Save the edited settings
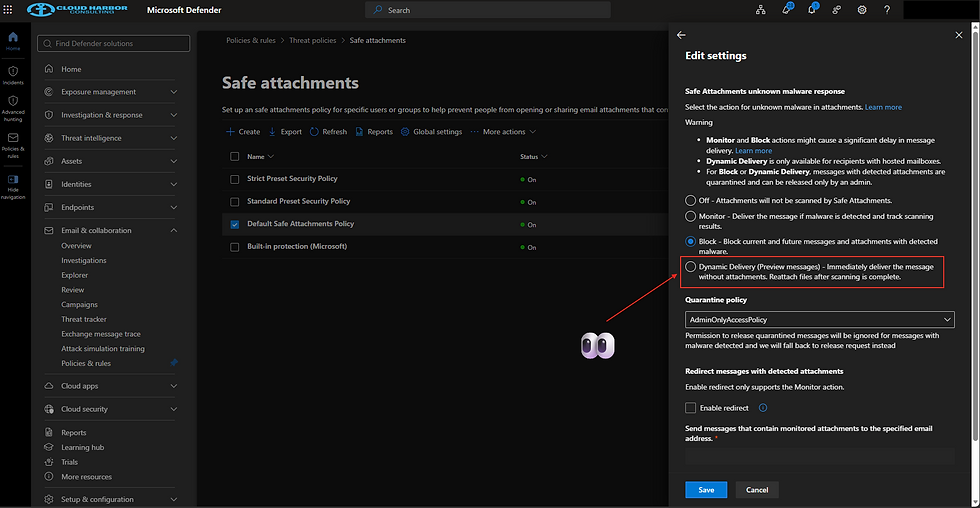The image size is (980, 508). pos(706,490)
